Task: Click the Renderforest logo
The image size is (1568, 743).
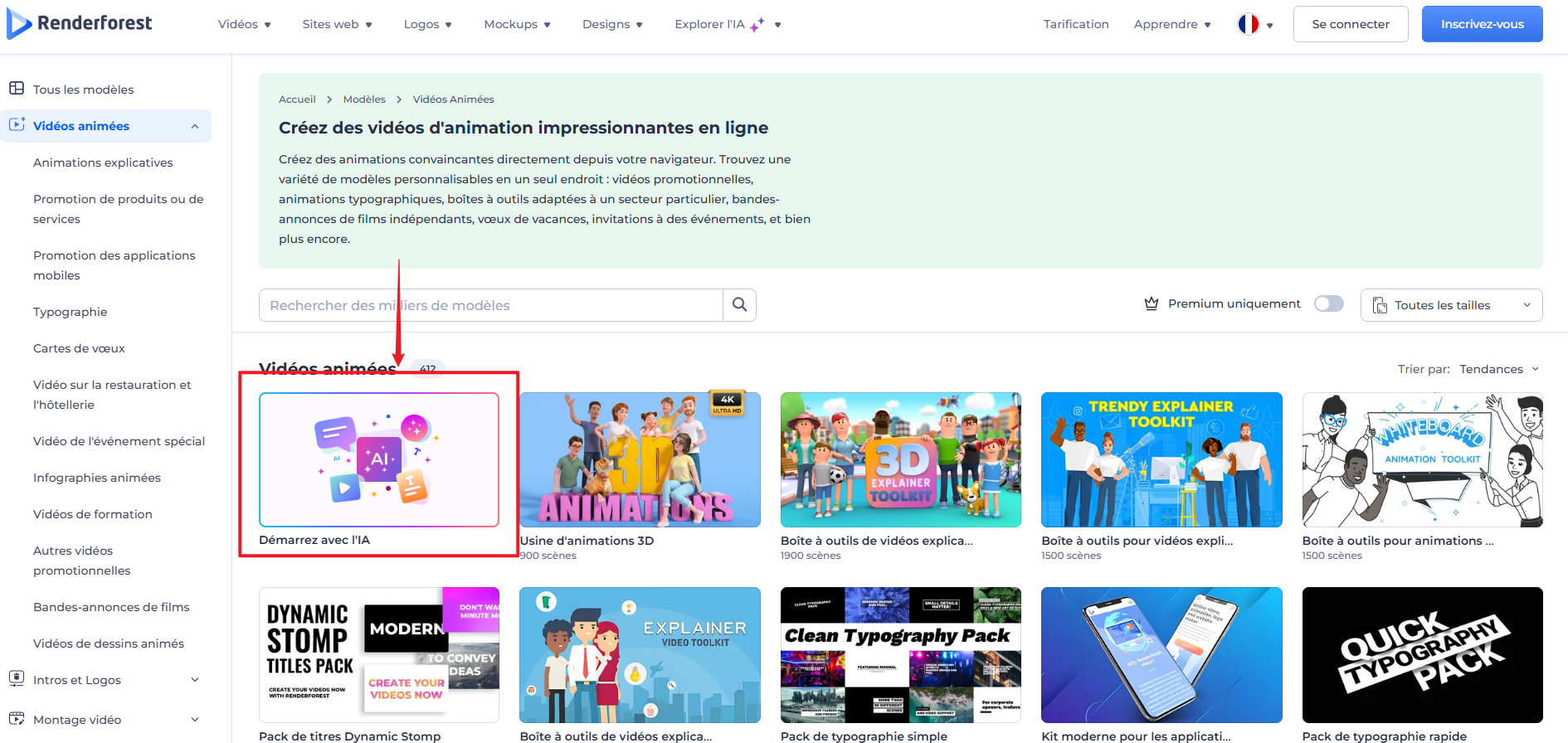Action: 80,23
